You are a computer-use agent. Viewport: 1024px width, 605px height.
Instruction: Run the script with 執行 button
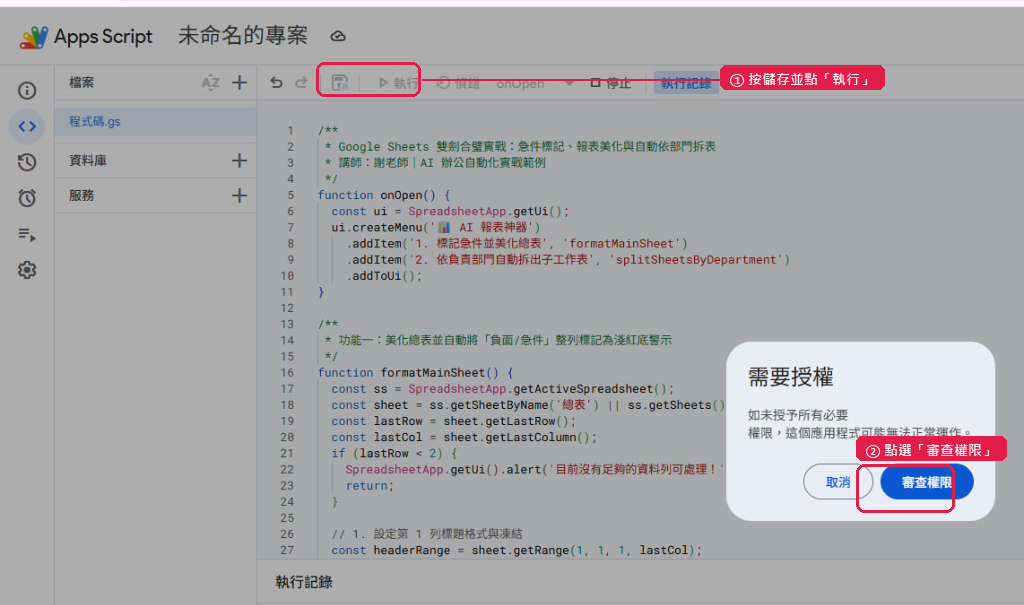398,82
